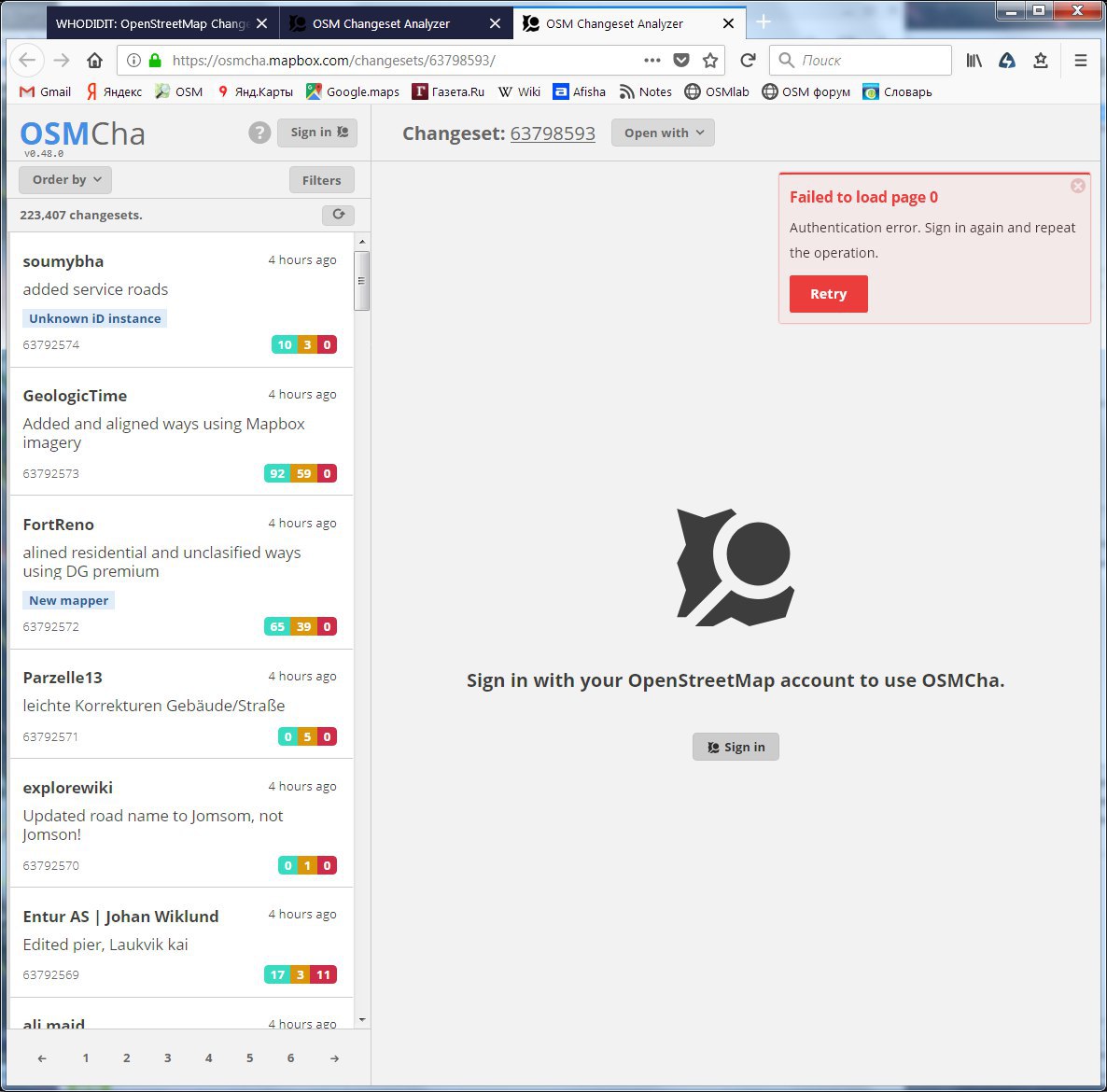Image resolution: width=1107 pixels, height=1092 pixels.
Task: Click the OSM bookmark
Action: [179, 91]
